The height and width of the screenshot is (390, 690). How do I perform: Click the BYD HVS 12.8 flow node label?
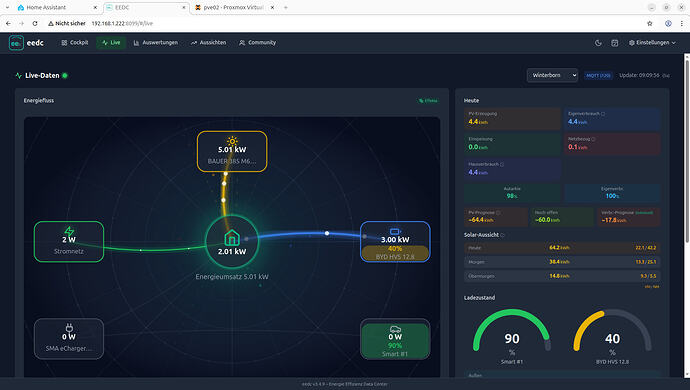[395, 257]
